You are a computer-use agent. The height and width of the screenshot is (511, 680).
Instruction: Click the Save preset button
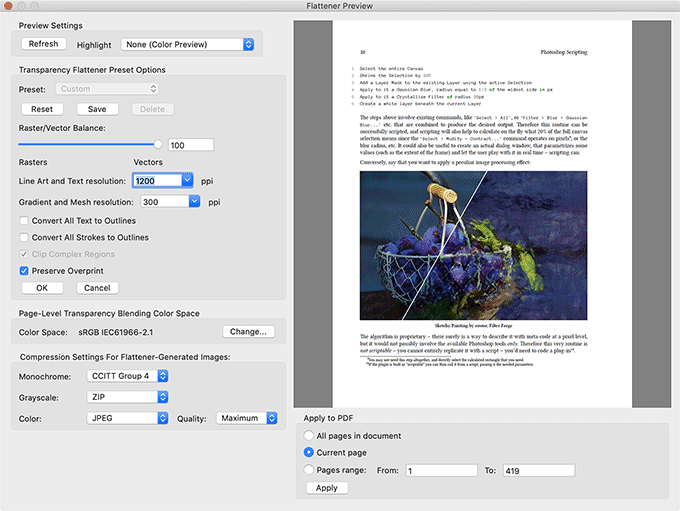tap(97, 109)
